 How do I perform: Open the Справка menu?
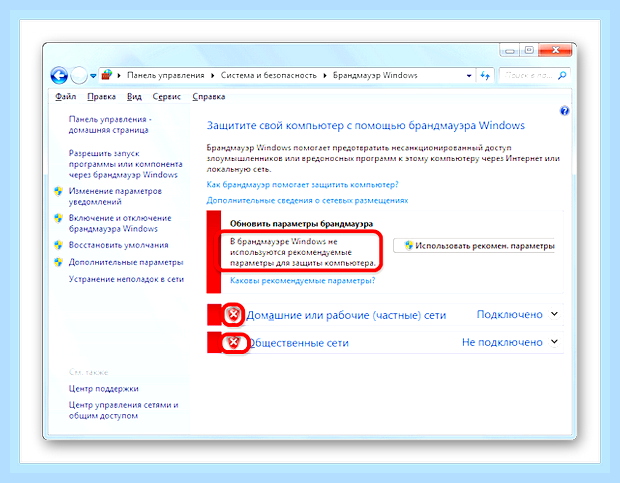tap(209, 96)
